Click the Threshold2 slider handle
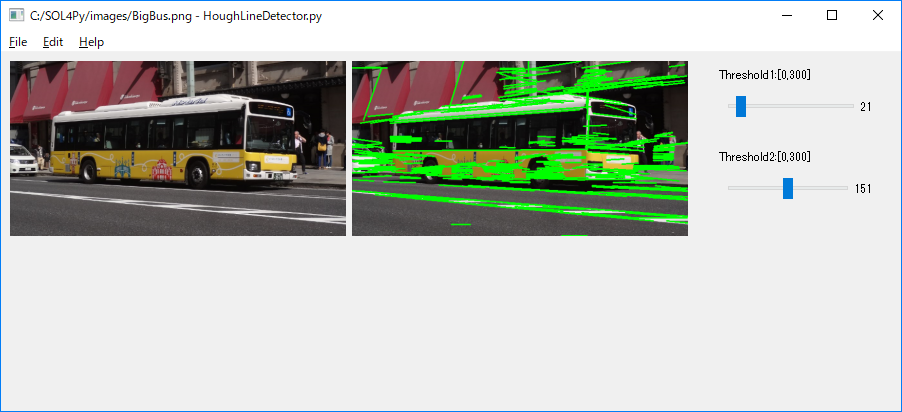Image resolution: width=902 pixels, height=412 pixels. (788, 188)
